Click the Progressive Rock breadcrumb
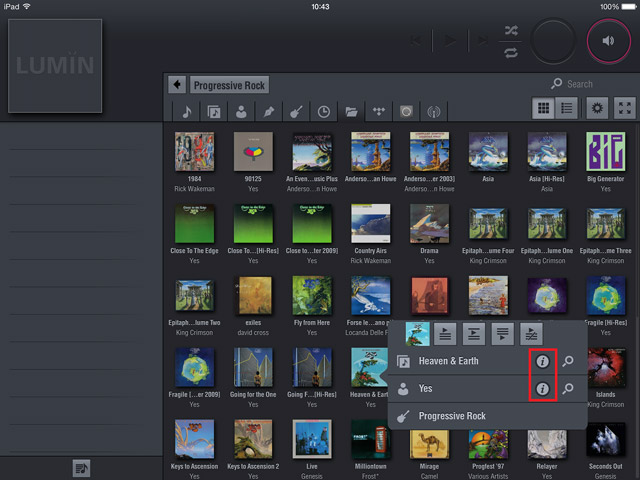 click(229, 85)
